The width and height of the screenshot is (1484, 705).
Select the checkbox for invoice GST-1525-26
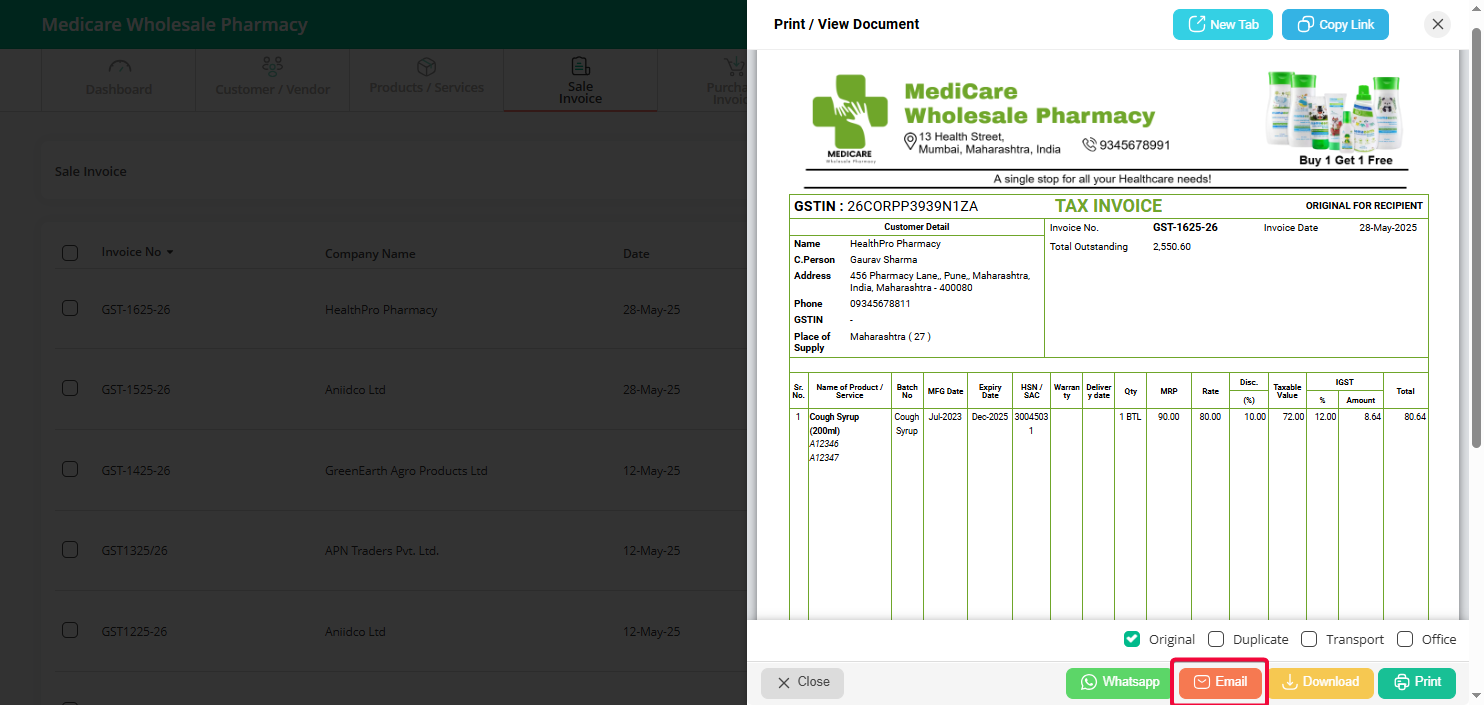coord(70,388)
